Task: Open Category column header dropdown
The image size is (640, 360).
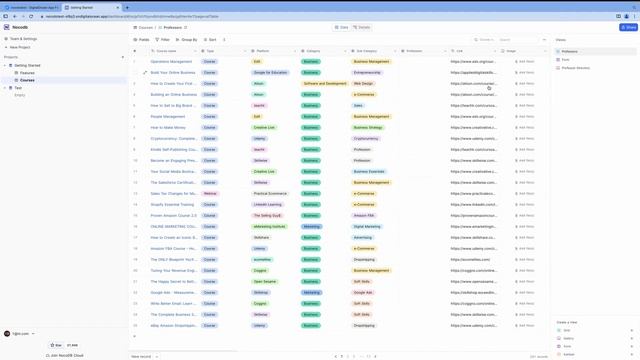Action: coord(345,51)
